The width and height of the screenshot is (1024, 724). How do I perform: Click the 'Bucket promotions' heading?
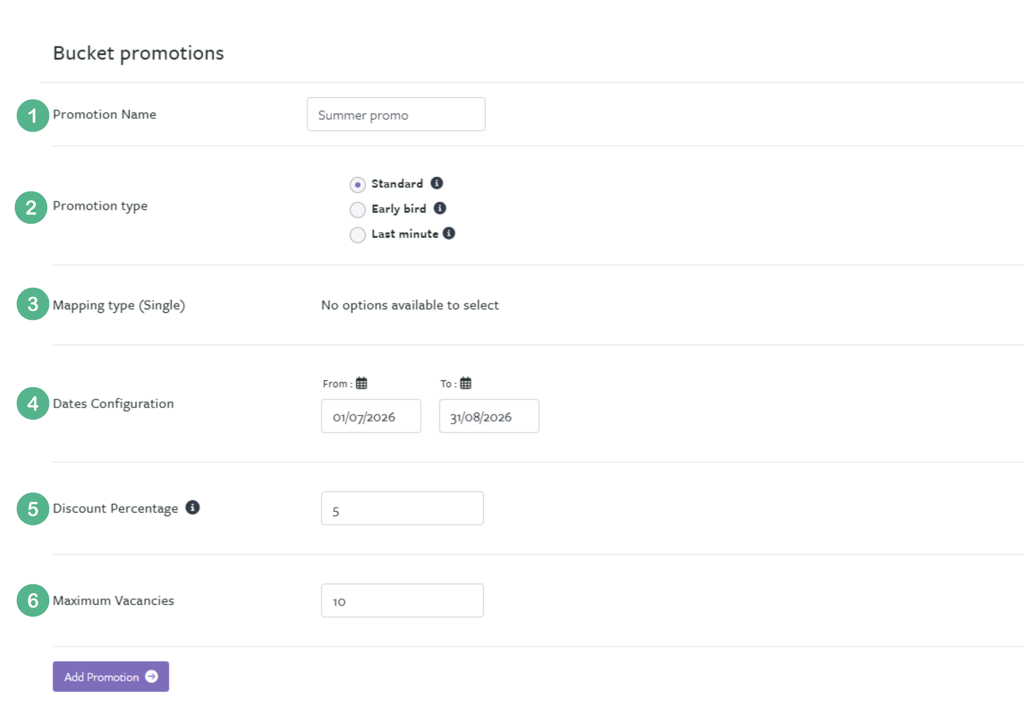(x=138, y=54)
